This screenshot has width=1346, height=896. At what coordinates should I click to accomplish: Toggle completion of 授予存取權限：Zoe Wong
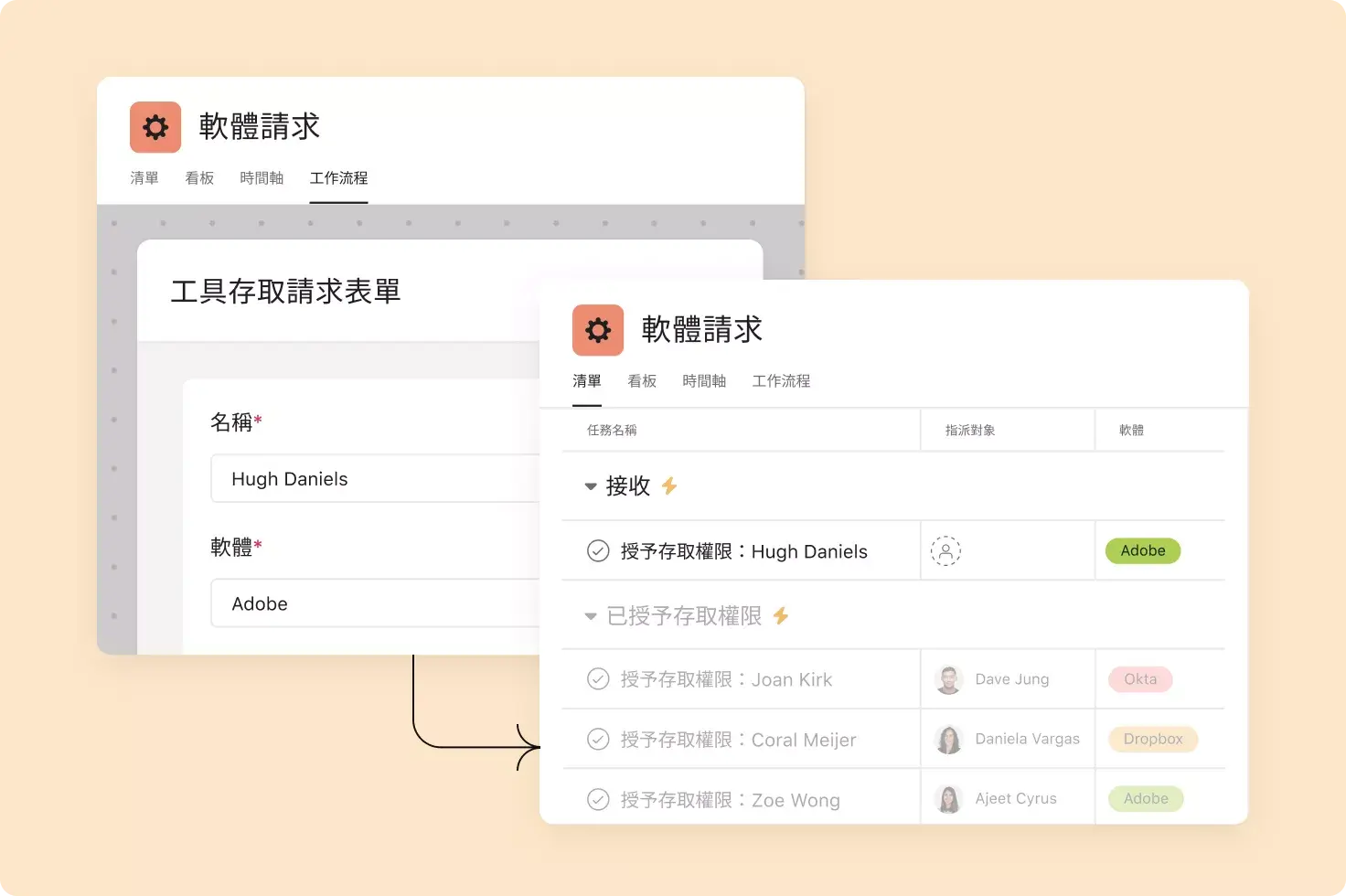pos(599,799)
